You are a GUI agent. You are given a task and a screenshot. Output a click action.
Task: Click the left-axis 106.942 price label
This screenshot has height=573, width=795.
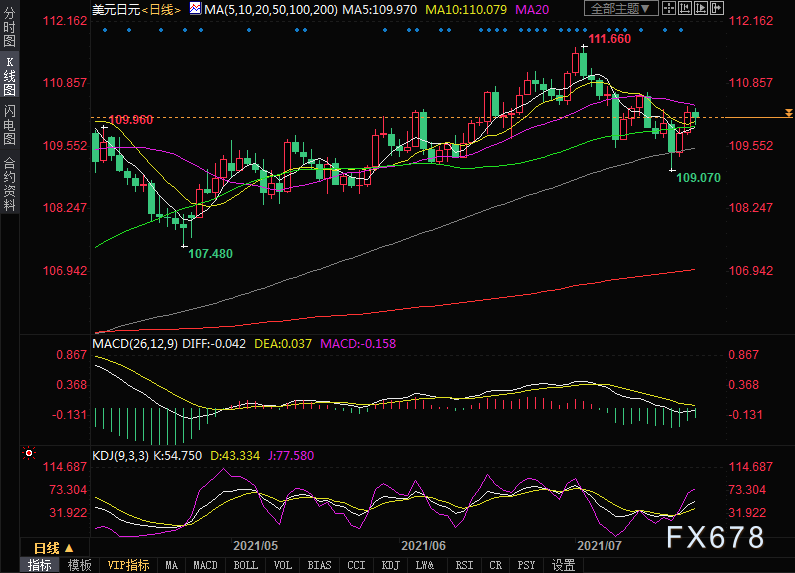coord(65,271)
